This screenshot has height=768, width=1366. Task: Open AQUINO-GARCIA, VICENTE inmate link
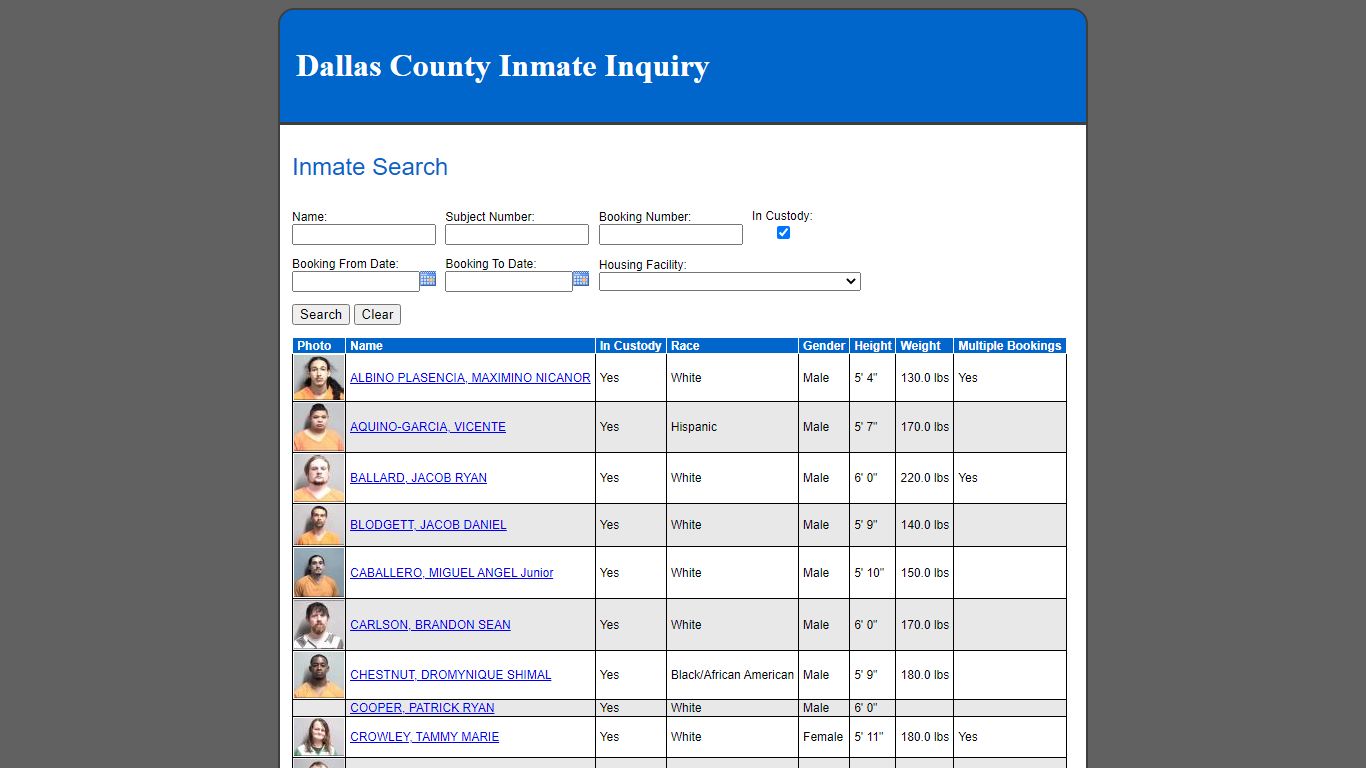(x=428, y=427)
